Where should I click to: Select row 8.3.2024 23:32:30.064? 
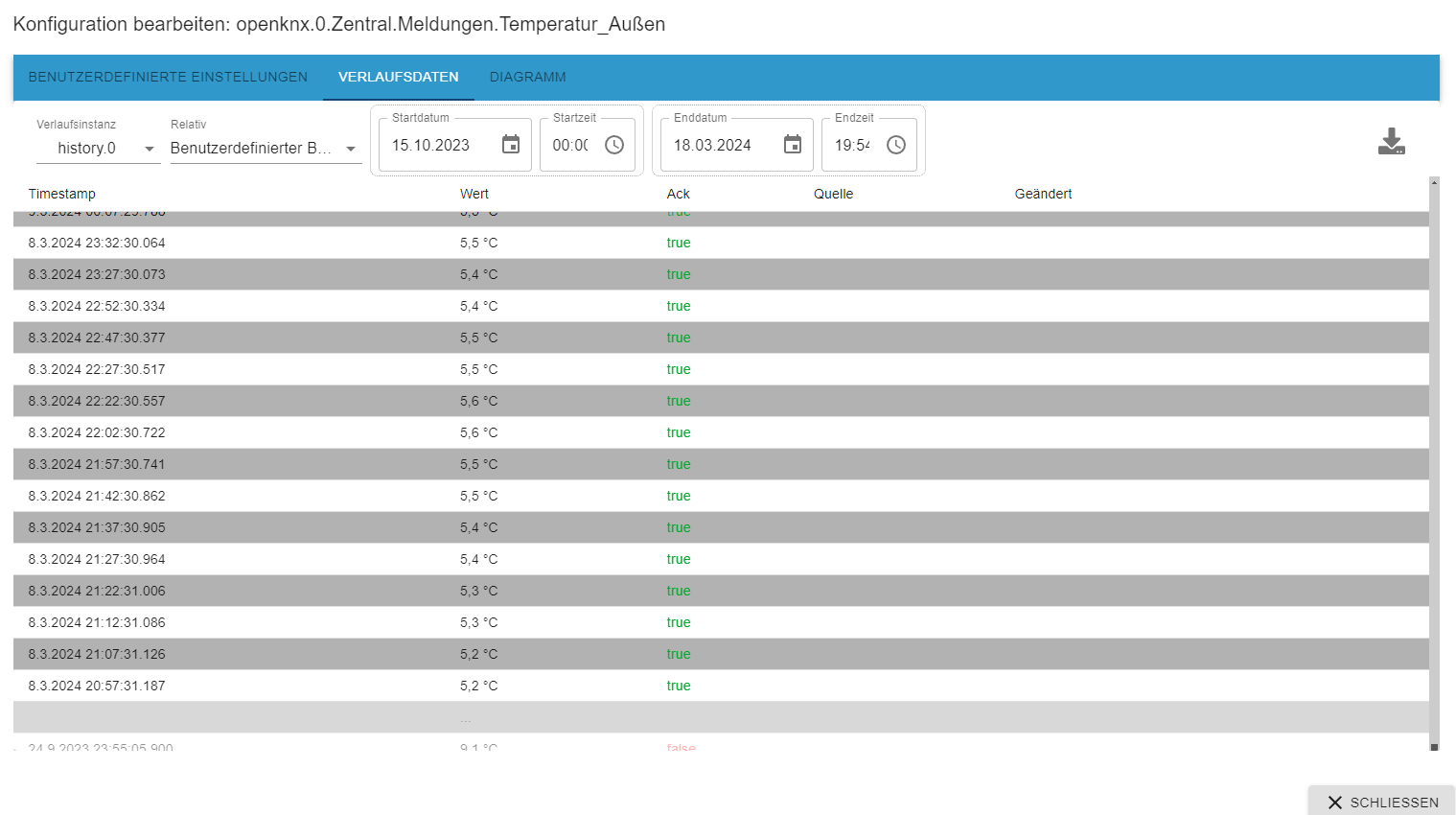[x=721, y=243]
